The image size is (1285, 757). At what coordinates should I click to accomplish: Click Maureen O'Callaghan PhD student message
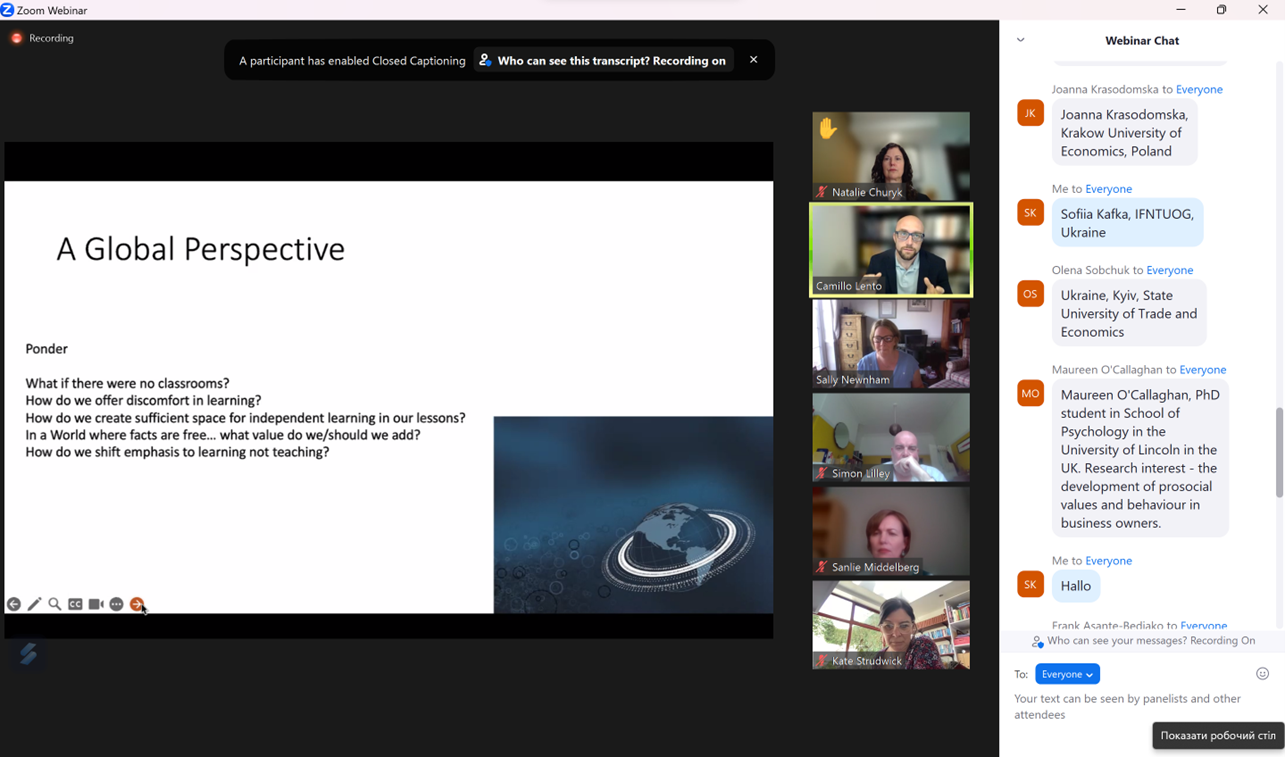(1140, 458)
